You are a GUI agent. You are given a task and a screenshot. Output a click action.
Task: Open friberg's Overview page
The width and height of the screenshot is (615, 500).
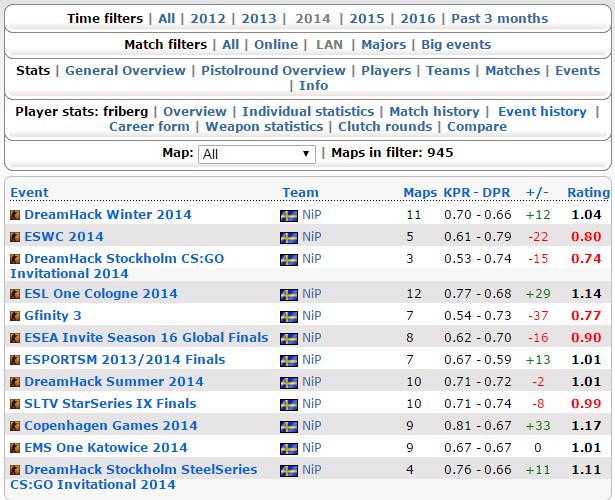(195, 111)
